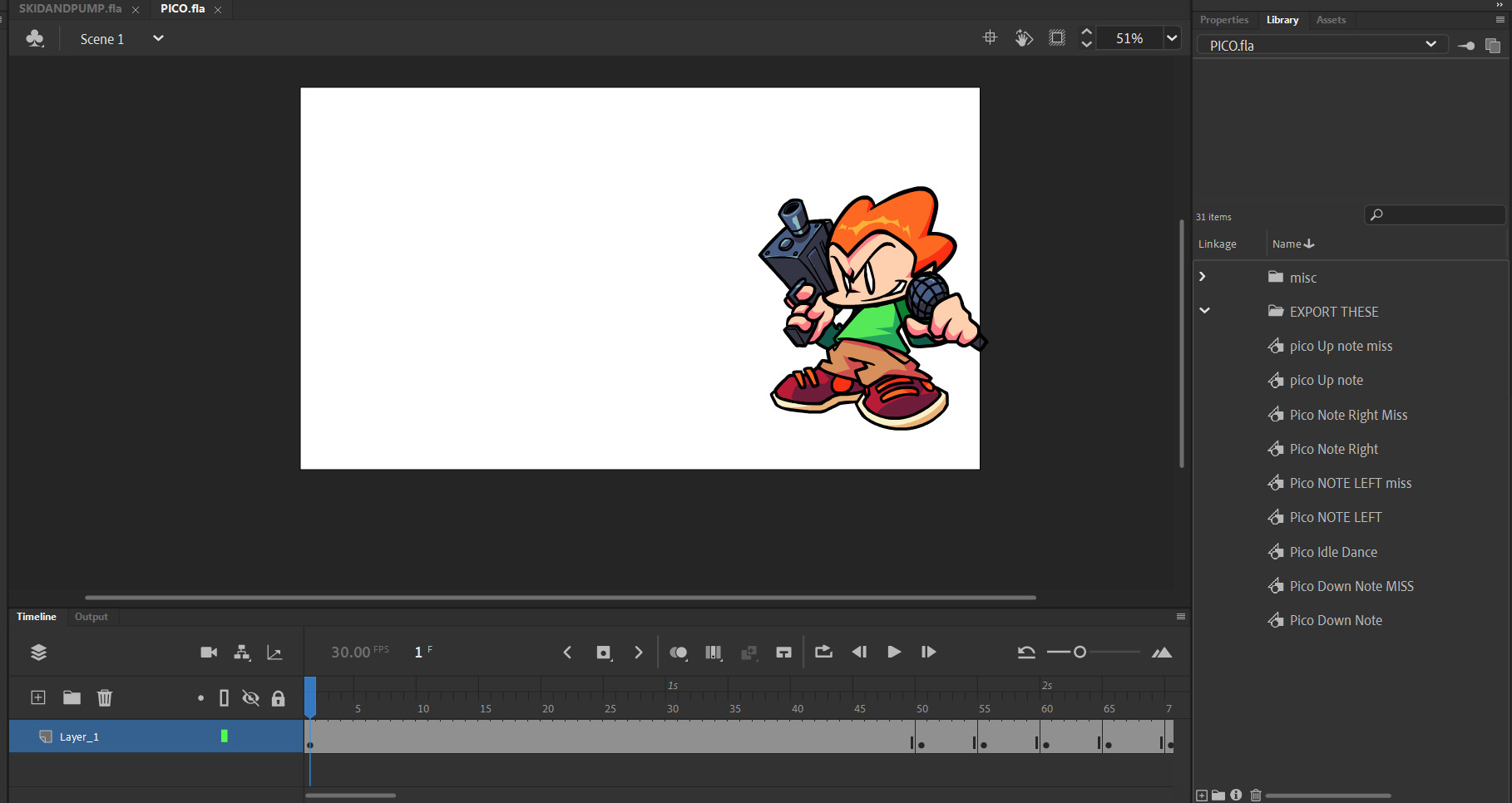
Task: Click the Library search field
Action: (1434, 214)
